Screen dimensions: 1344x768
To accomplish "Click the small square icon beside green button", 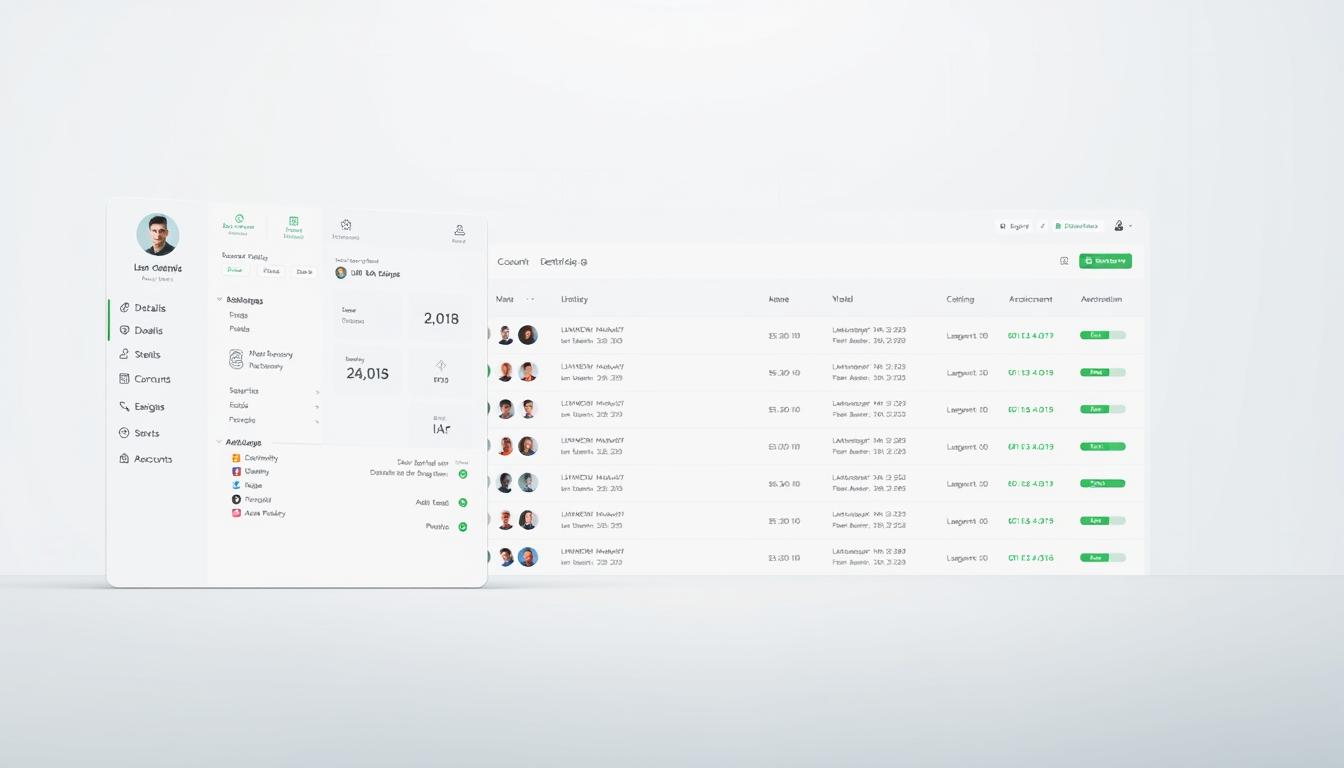I will coord(1064,261).
